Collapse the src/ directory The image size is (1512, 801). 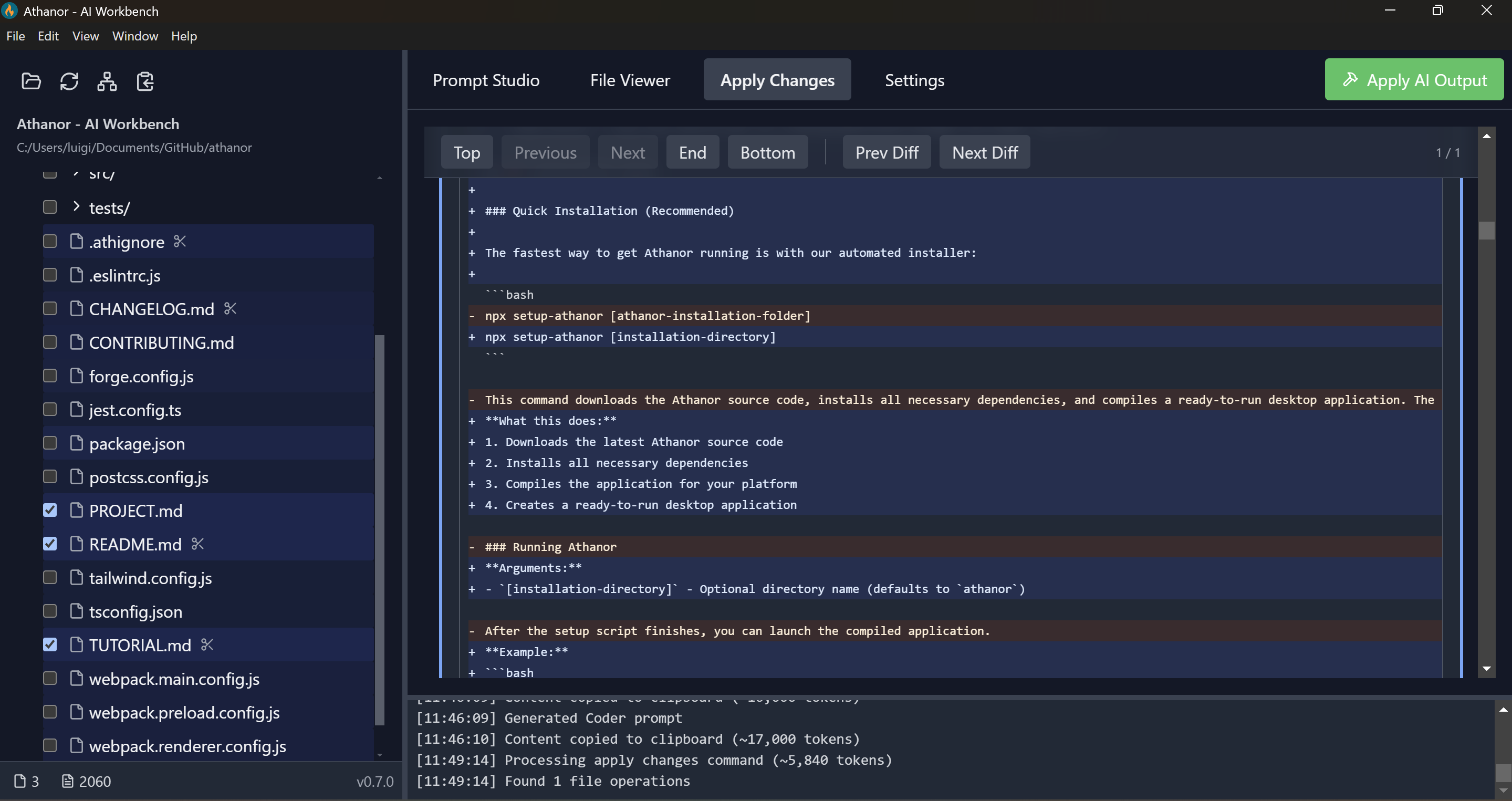coord(75,173)
